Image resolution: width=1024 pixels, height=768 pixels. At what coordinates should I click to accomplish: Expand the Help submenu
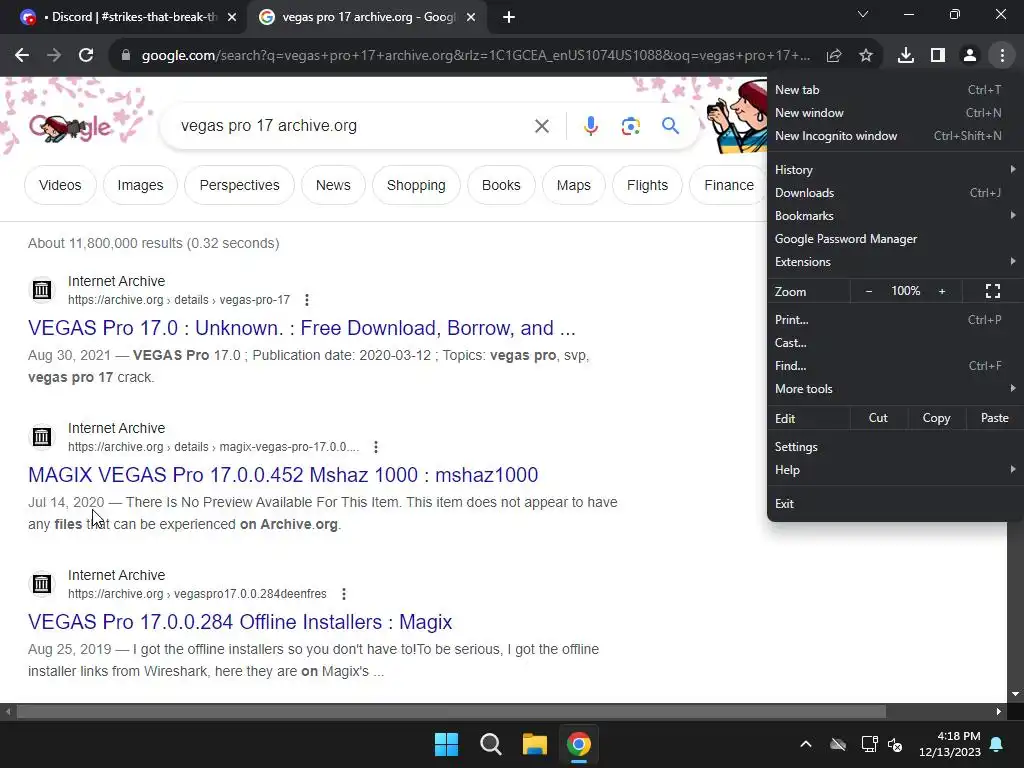pyautogui.click(x=895, y=470)
